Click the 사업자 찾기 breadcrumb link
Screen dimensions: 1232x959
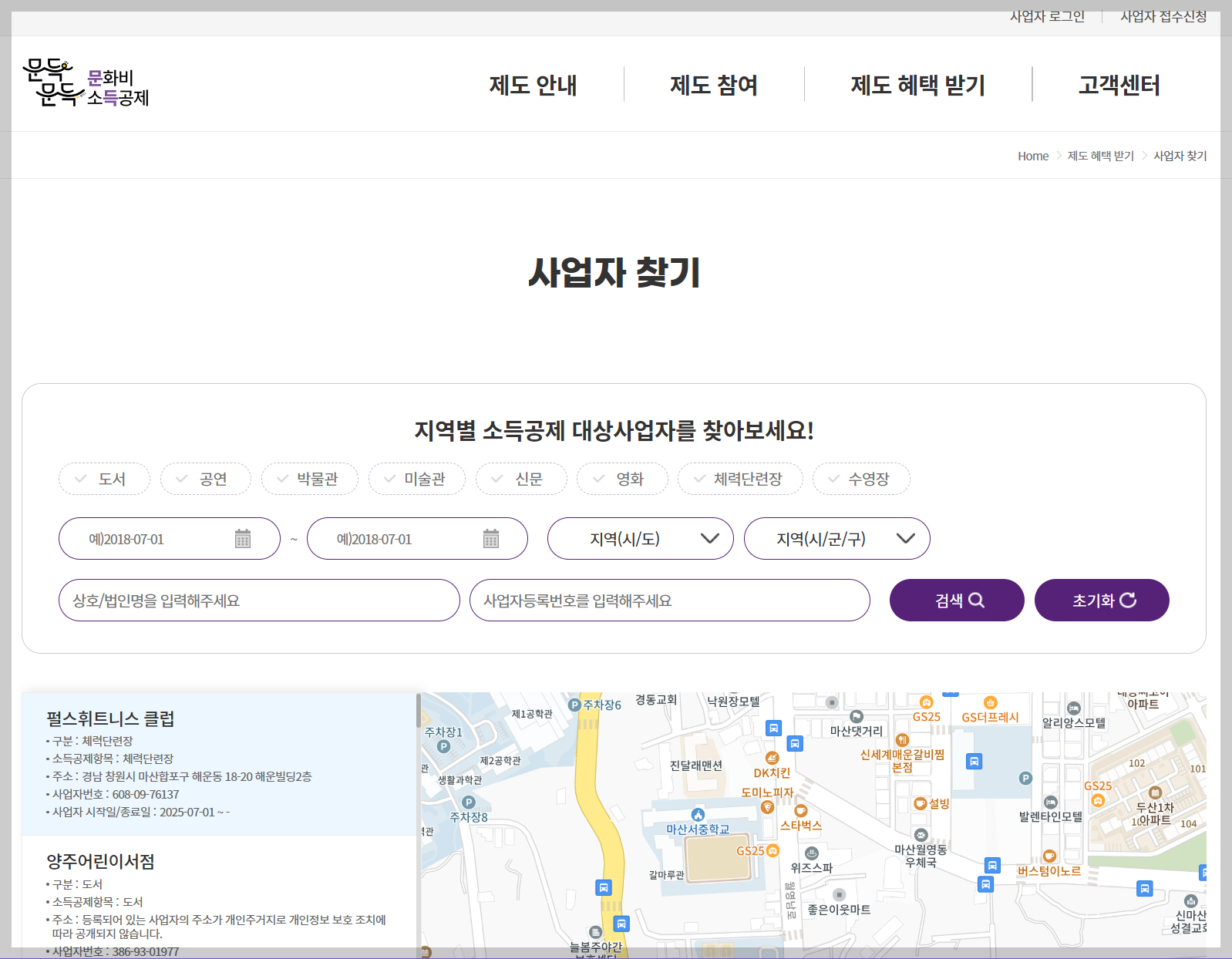1180,156
